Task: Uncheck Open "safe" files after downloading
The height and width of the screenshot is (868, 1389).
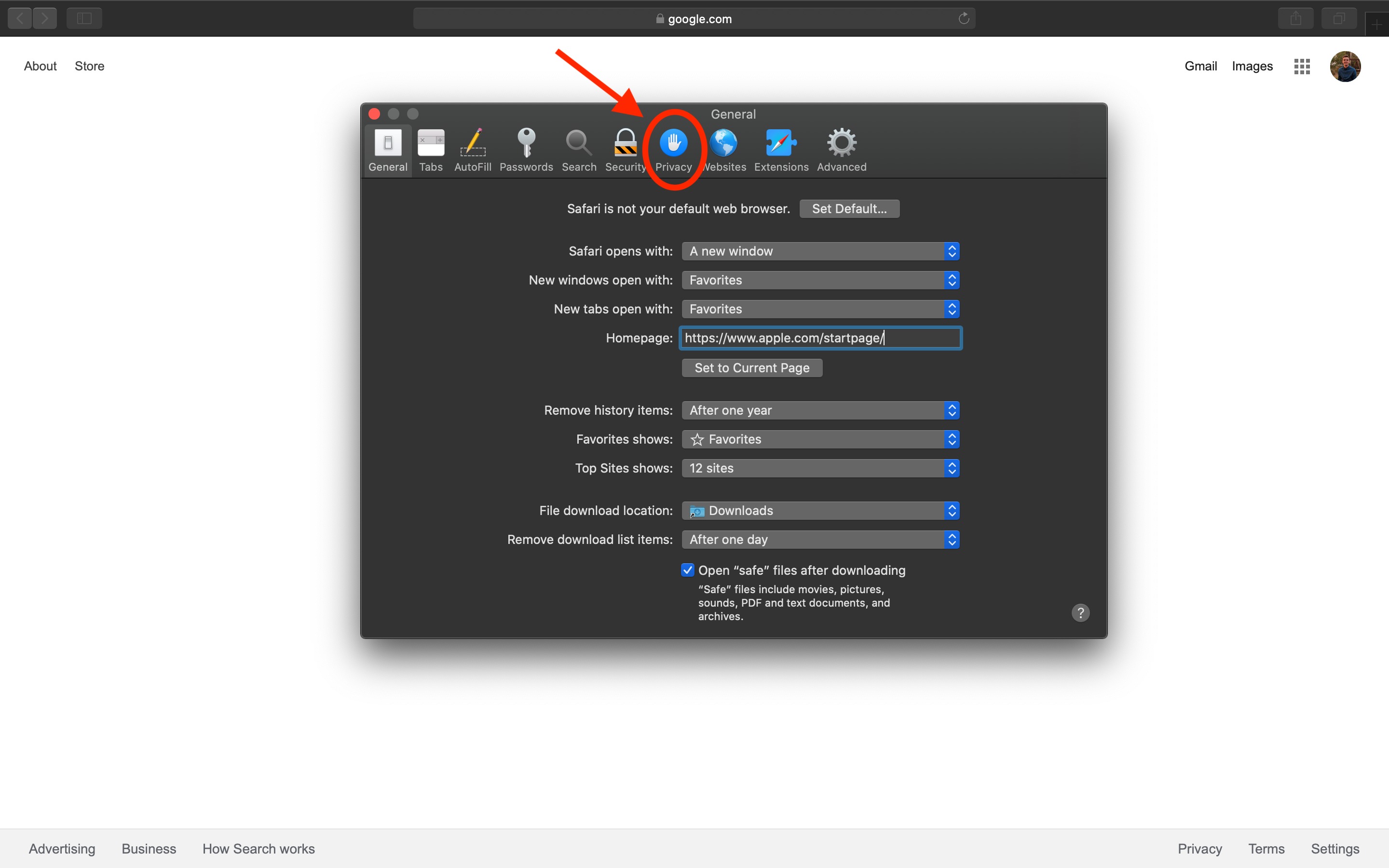Action: [x=688, y=570]
